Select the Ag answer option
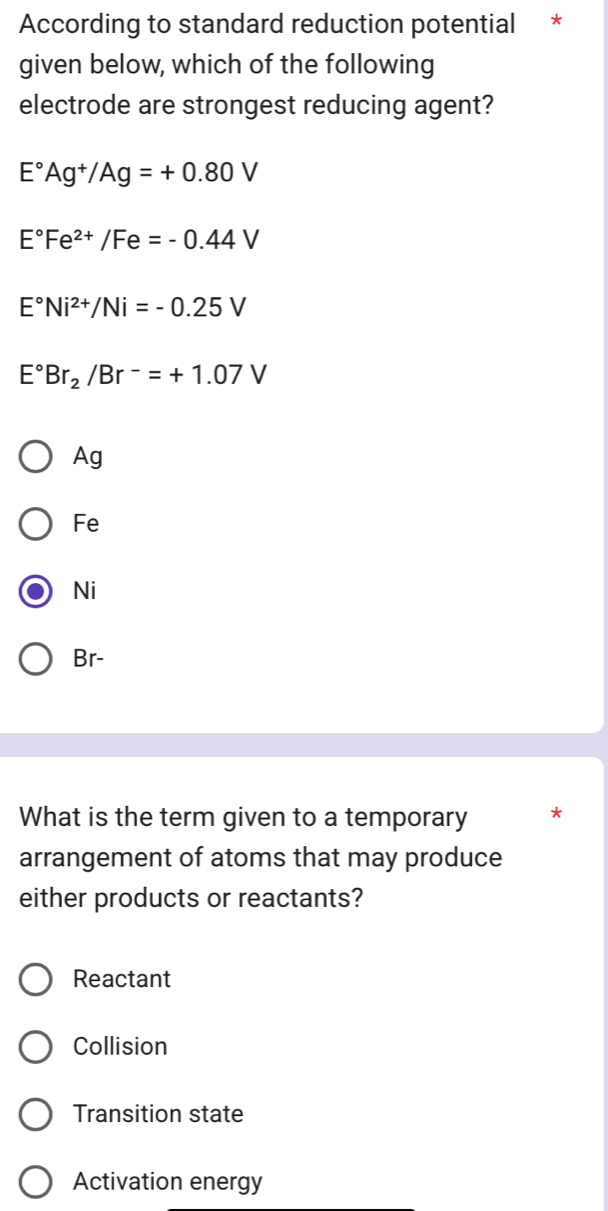Screen dimensions: 608x1211 (x=36, y=457)
